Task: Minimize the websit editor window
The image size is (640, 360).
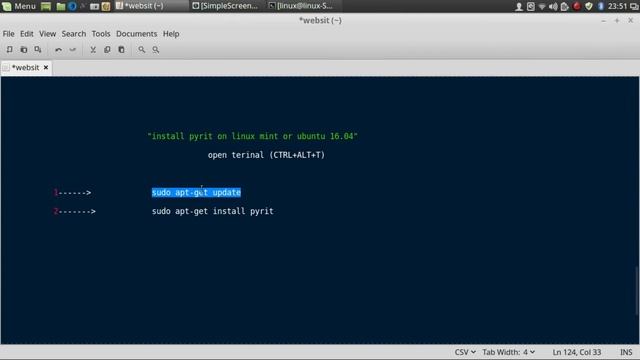Action: pyautogui.click(x=604, y=20)
